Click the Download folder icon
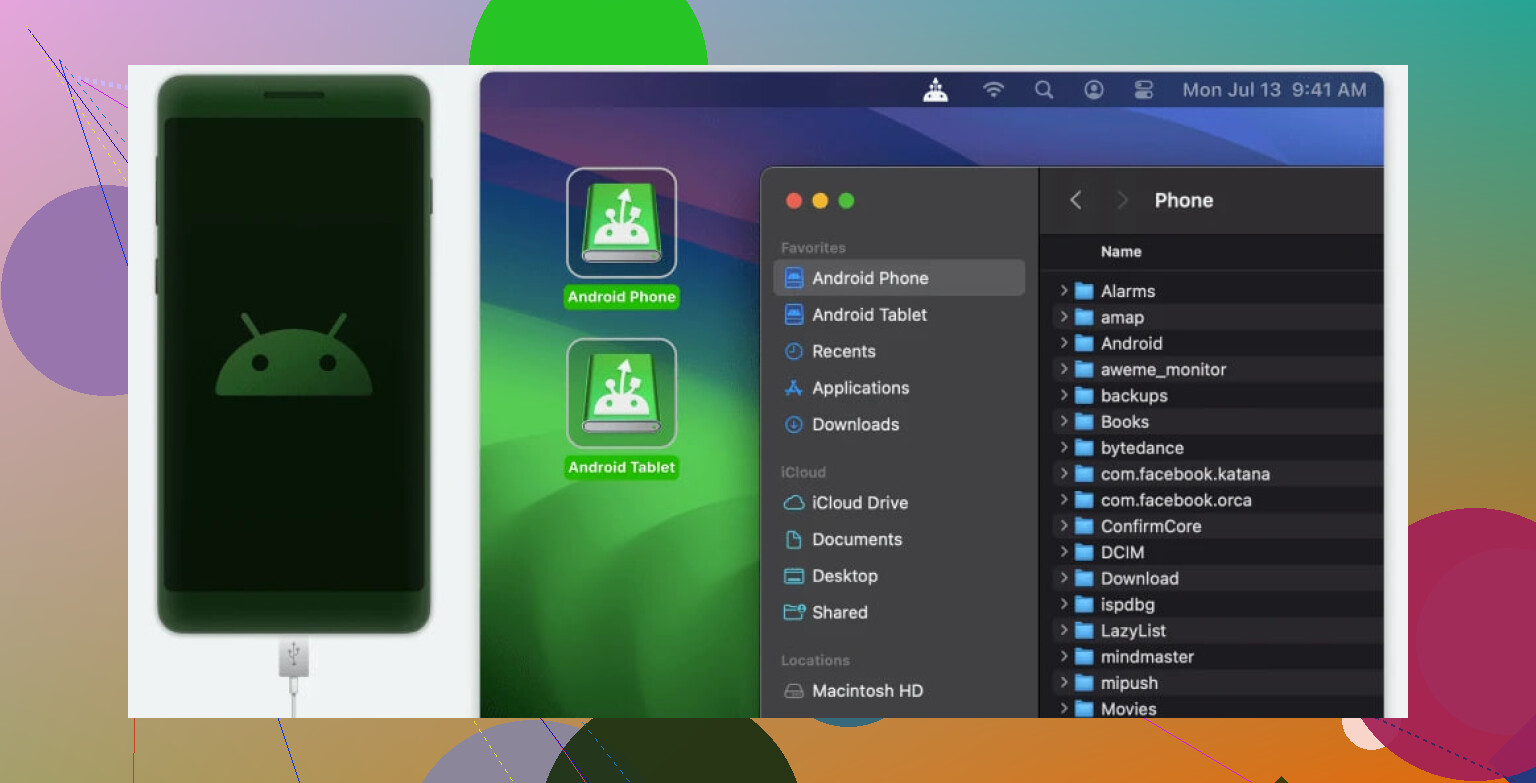 [1084, 578]
